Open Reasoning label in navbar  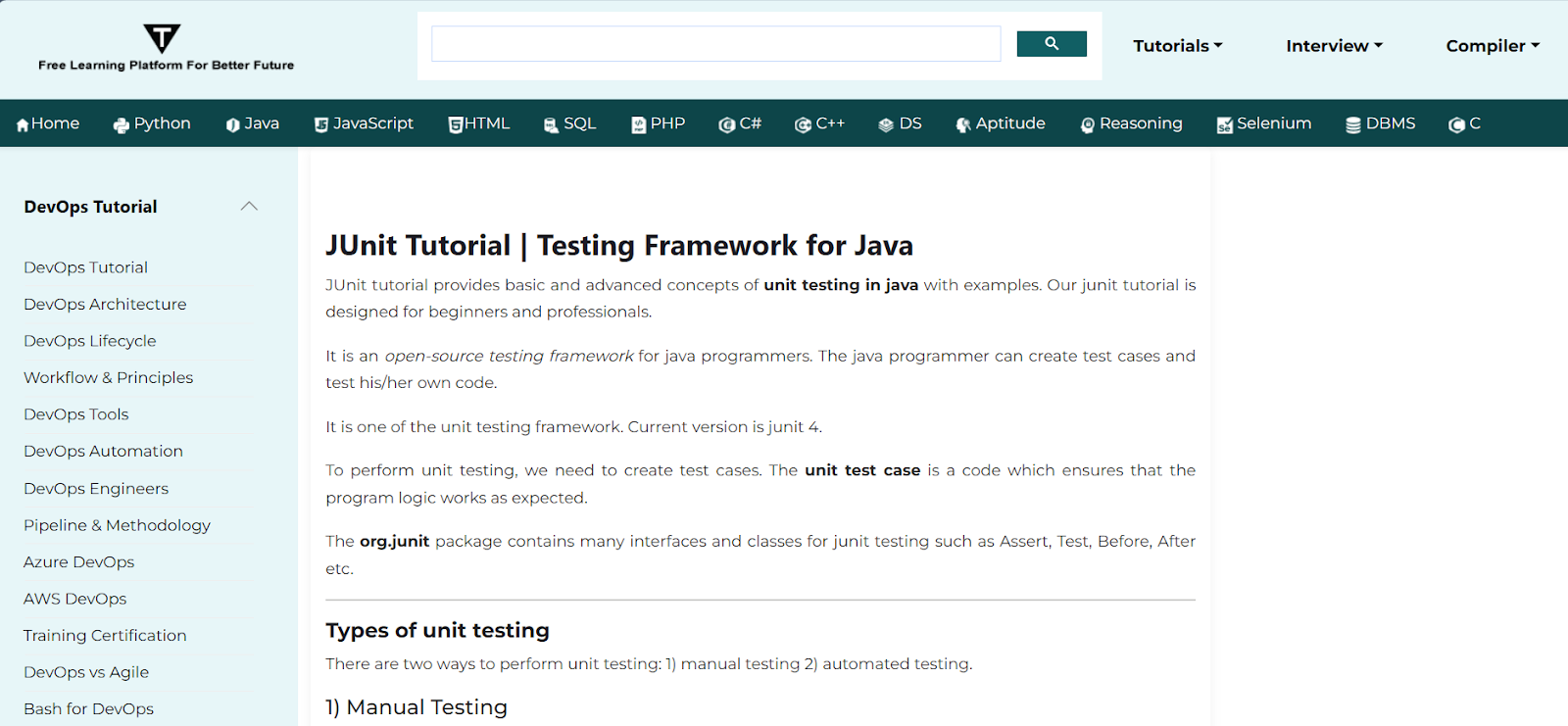[x=1141, y=123]
